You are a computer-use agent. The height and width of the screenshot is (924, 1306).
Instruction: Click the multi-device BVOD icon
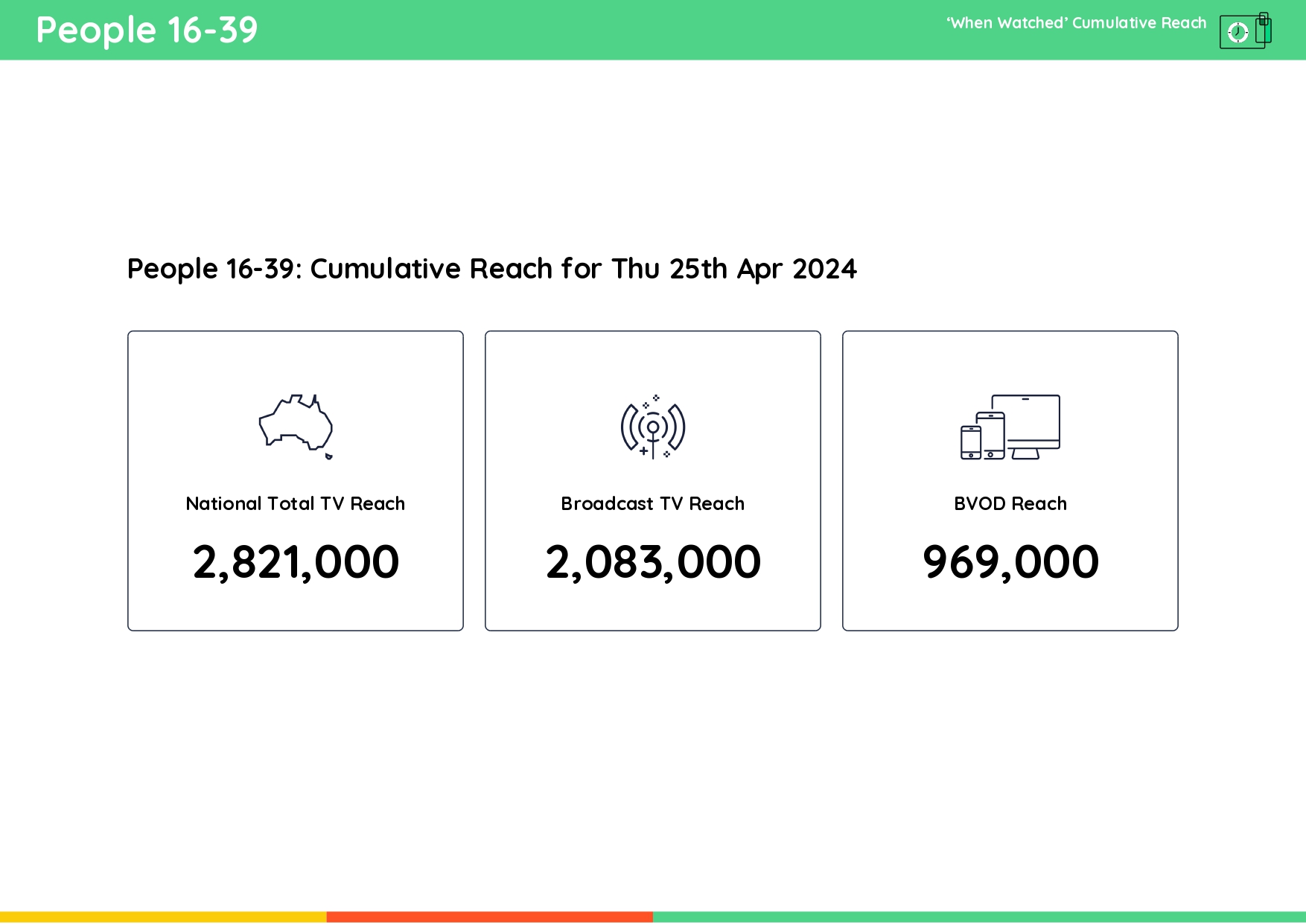pos(1010,427)
